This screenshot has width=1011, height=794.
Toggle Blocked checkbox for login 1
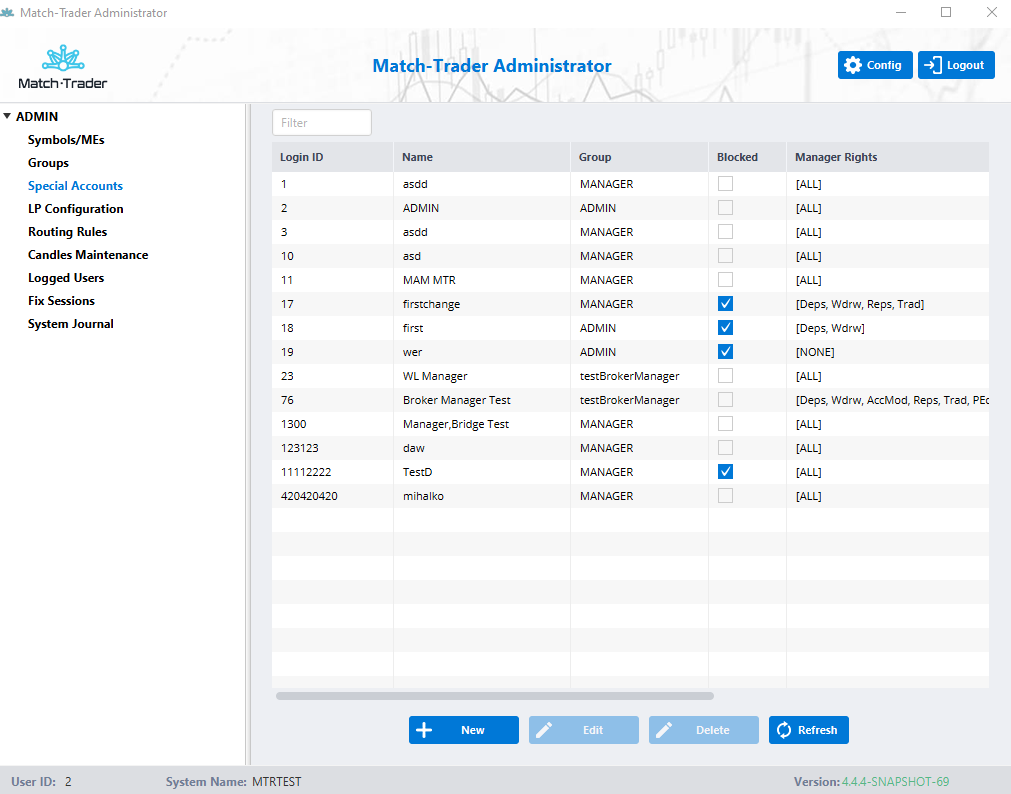(725, 184)
